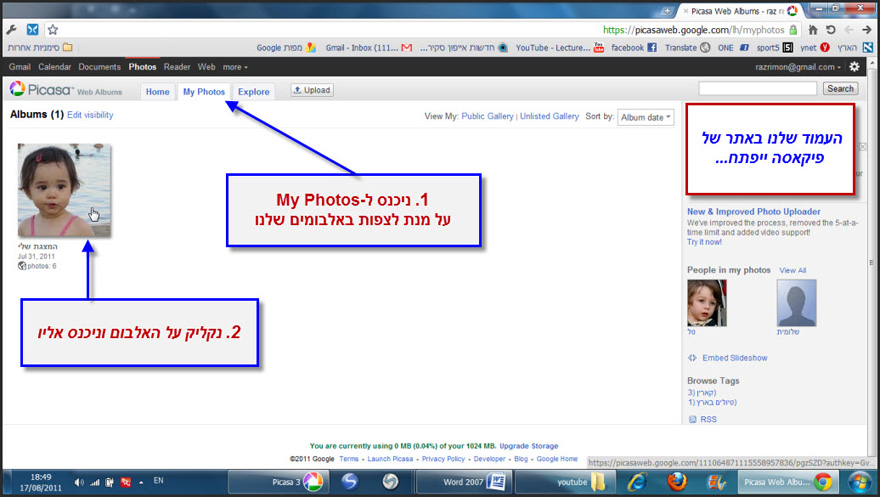Open the sport5 bookmark
This screenshot has height=497, width=880.
774,48
